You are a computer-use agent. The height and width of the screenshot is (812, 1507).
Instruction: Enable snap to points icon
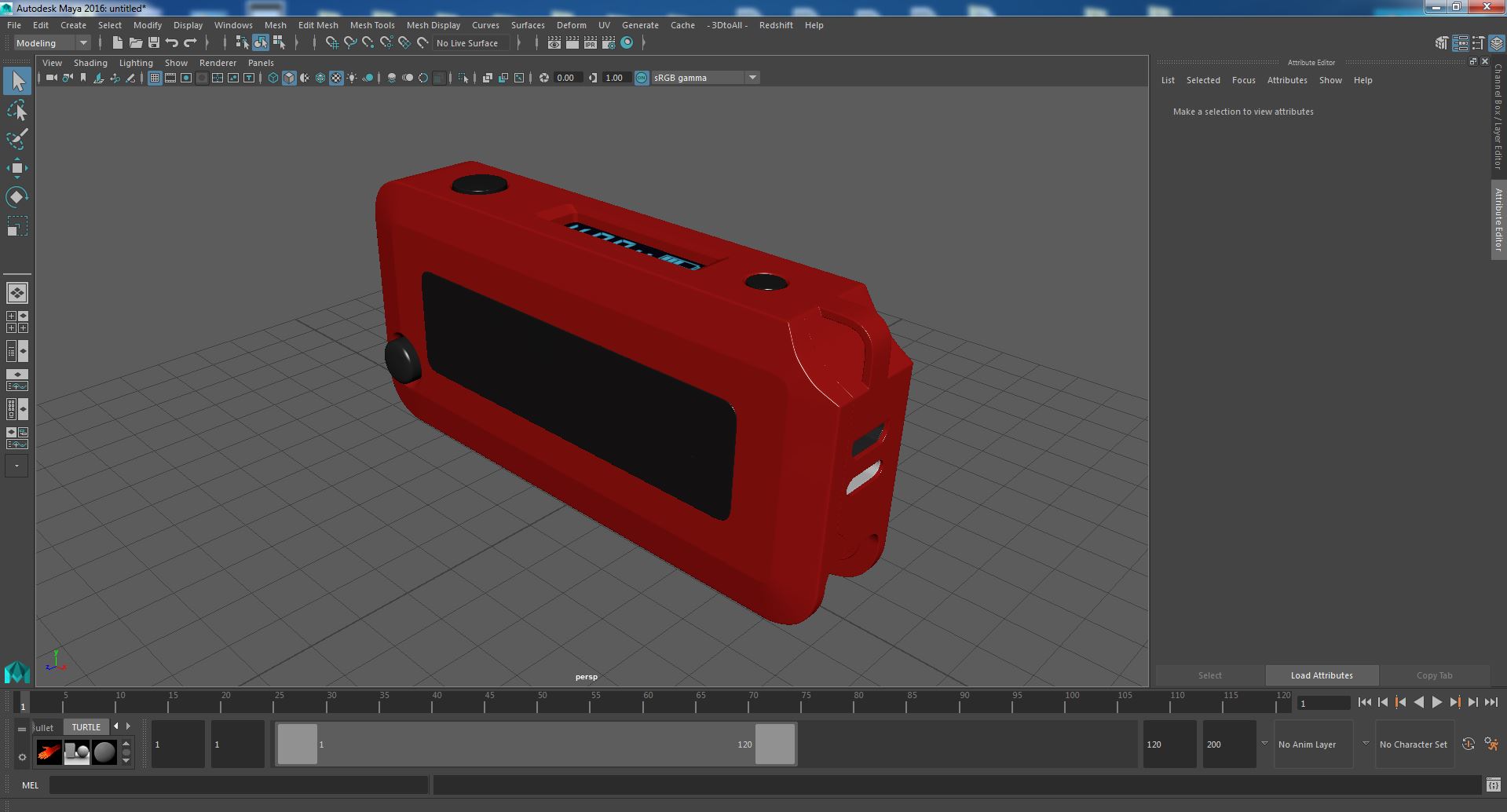pyautogui.click(x=368, y=43)
